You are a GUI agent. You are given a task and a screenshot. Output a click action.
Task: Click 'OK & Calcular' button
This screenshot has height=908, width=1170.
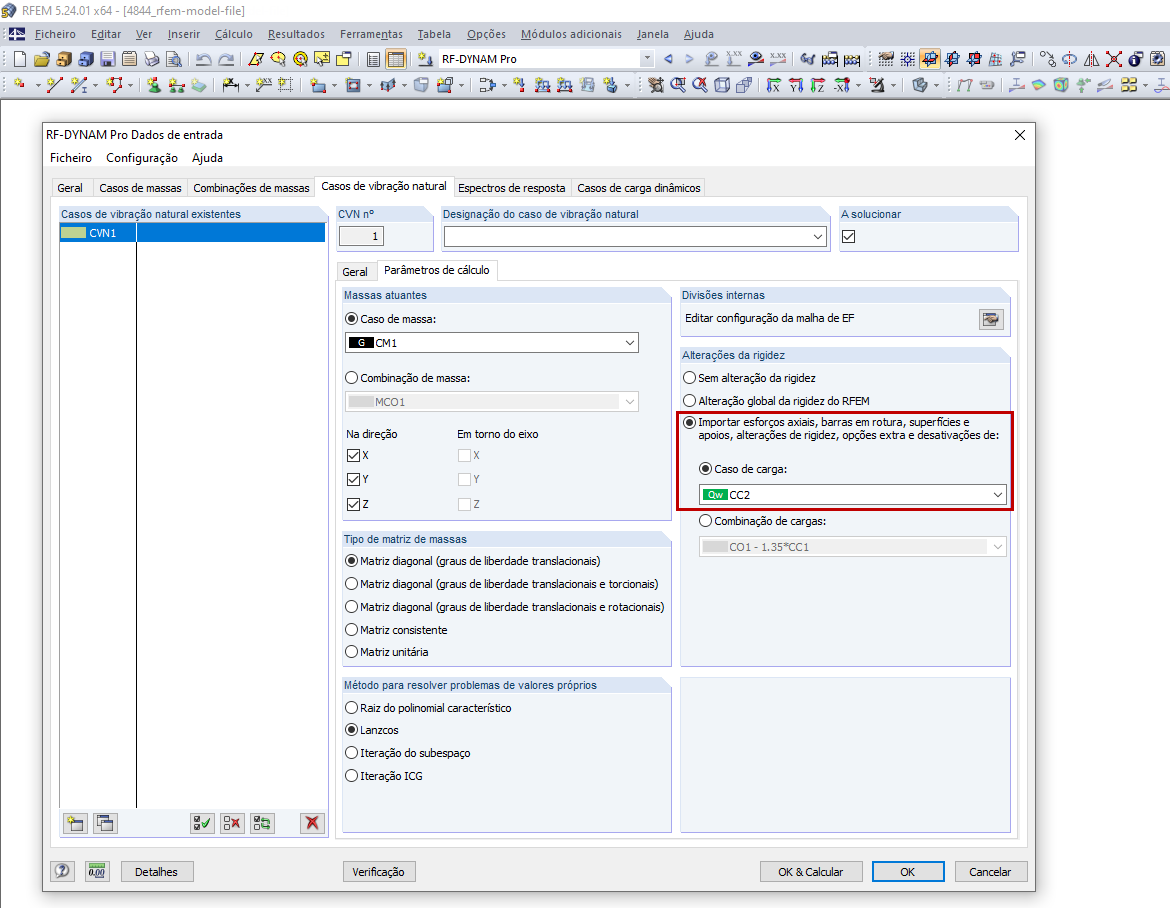coord(811,871)
